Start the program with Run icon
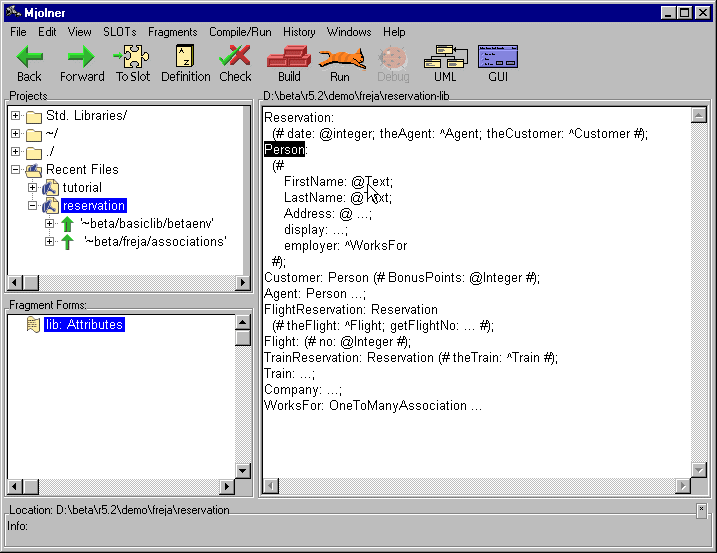 pos(340,58)
